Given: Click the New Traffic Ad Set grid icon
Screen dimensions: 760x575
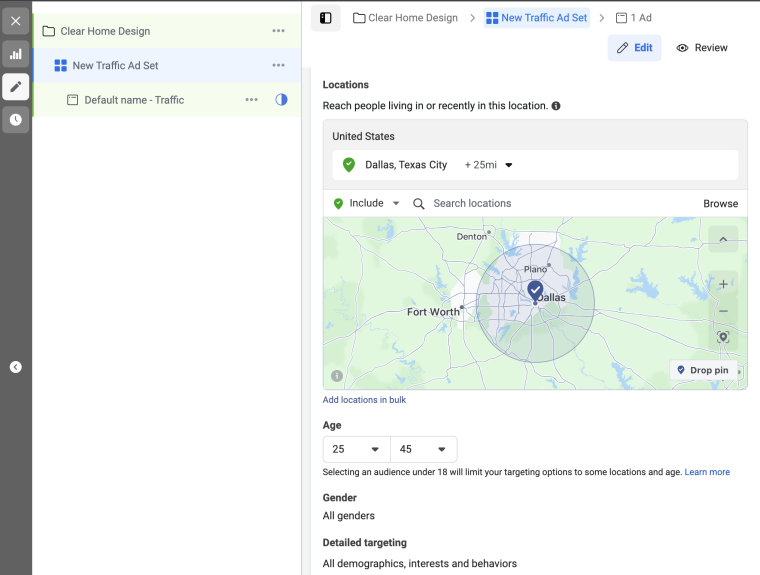Looking at the screenshot, I should (61, 65).
